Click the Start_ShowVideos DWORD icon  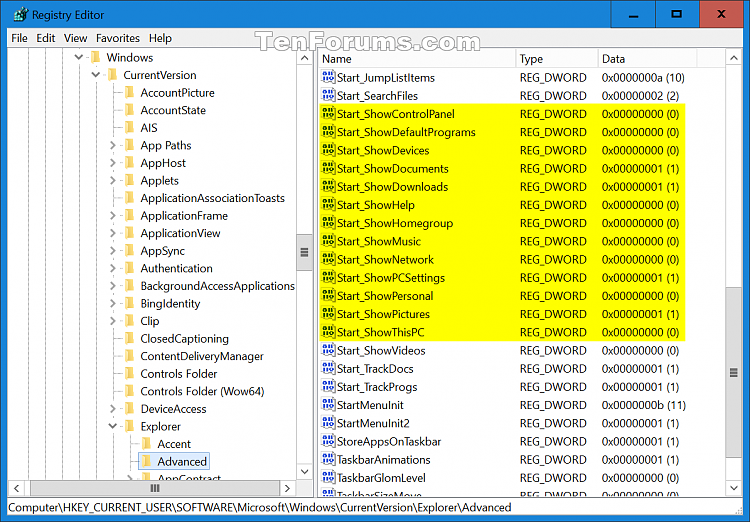[328, 350]
